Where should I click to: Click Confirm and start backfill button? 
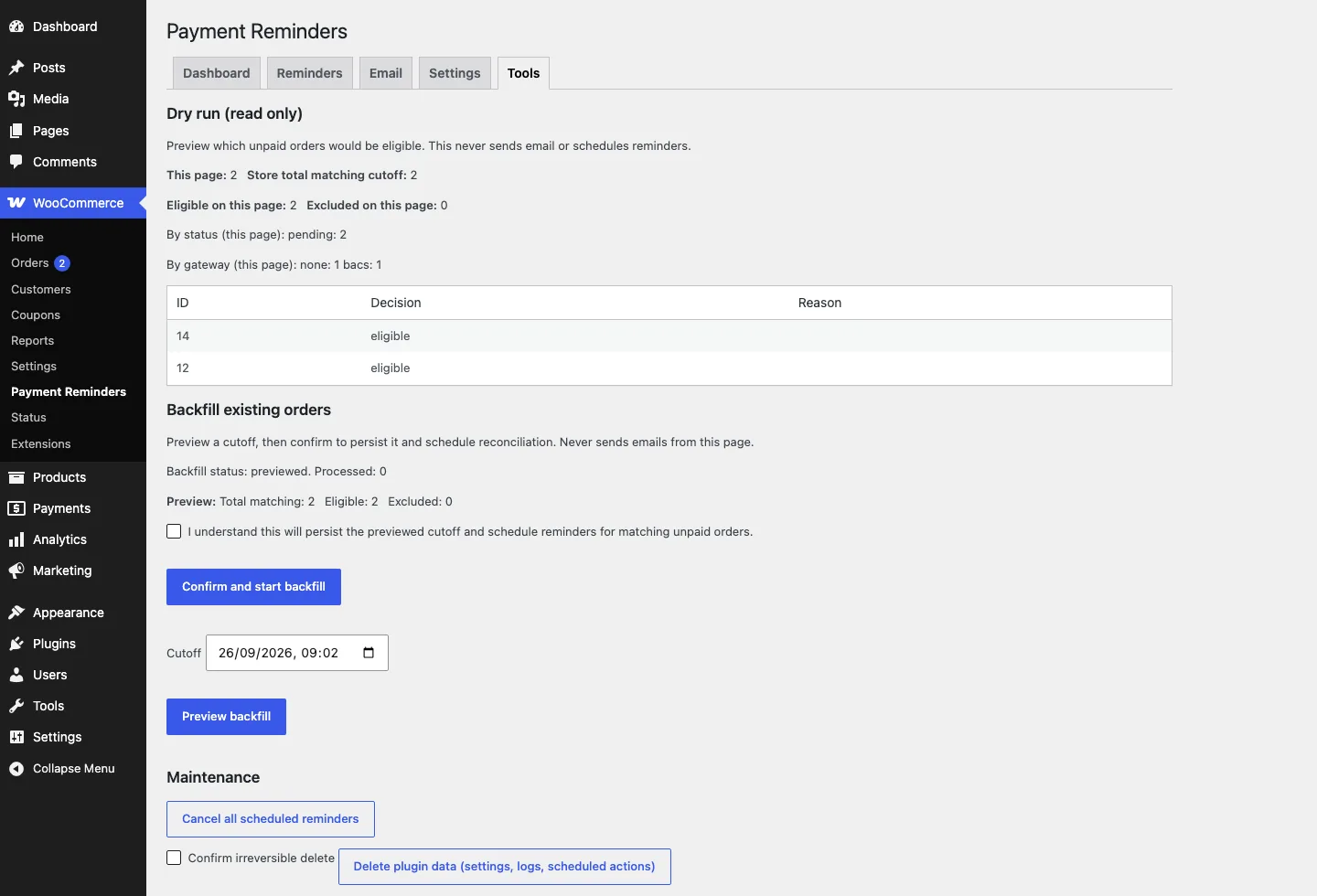(x=253, y=587)
